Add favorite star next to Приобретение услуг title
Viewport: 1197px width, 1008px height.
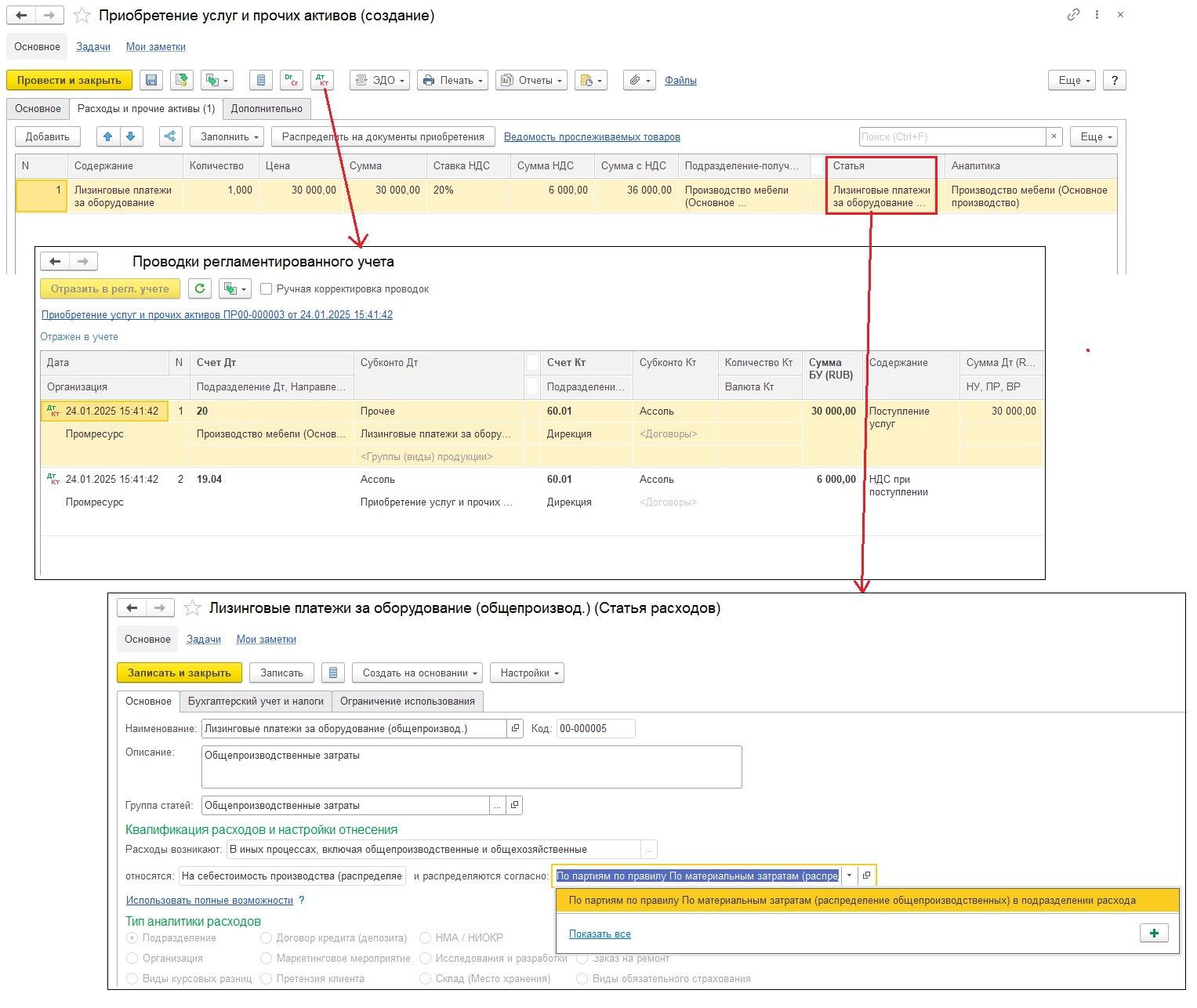(82, 16)
